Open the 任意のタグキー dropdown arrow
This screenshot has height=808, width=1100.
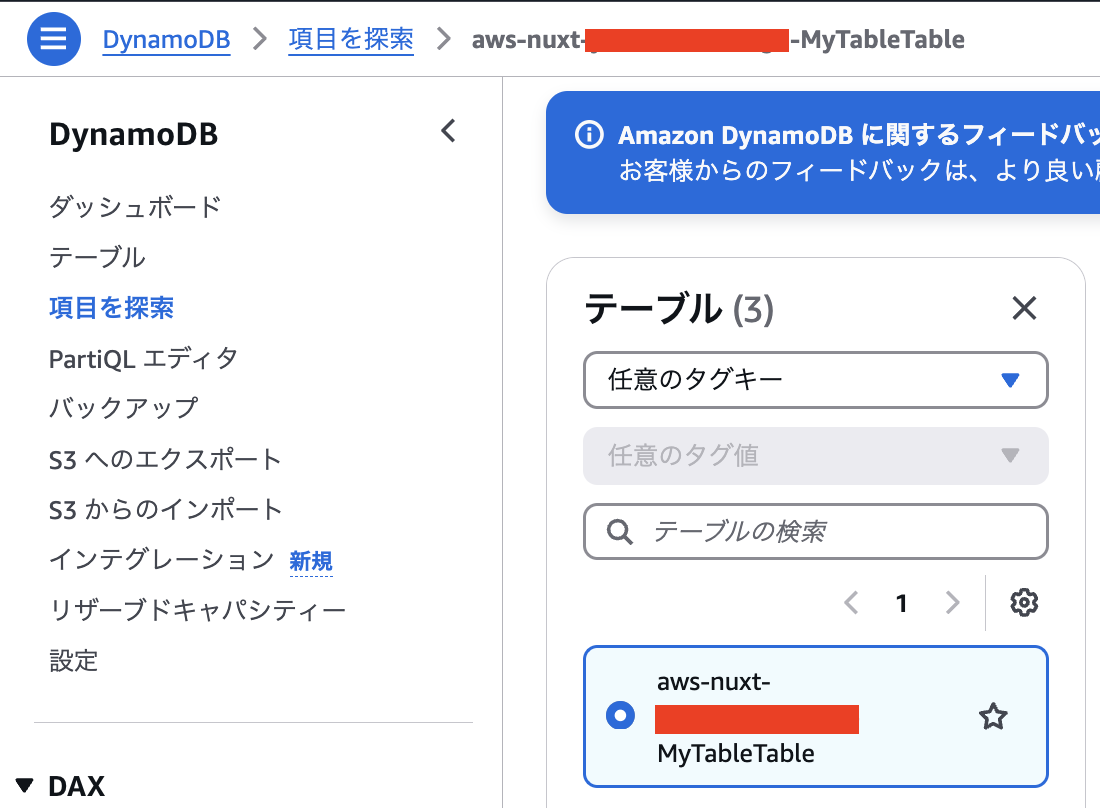tap(1011, 380)
